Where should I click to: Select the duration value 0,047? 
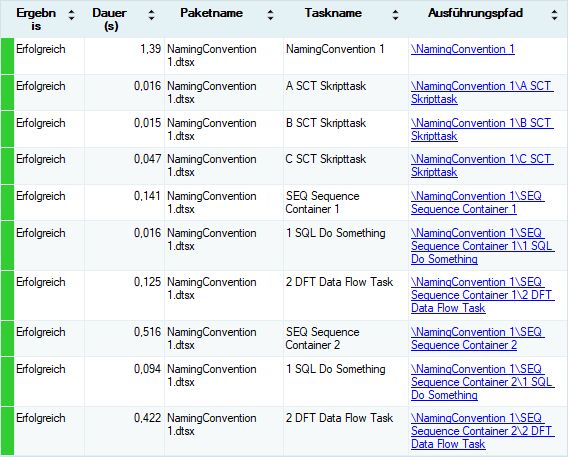pyautogui.click(x=147, y=159)
